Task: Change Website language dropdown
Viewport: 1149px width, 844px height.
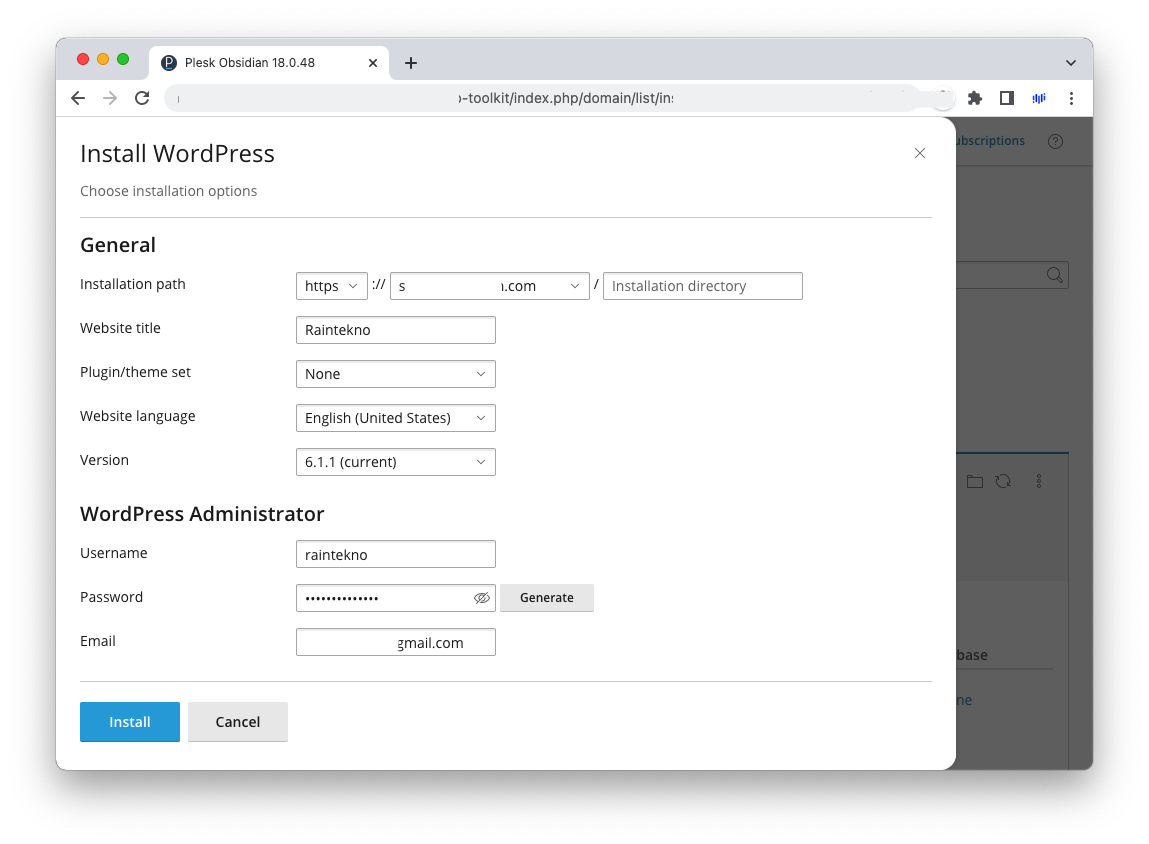Action: tap(395, 418)
